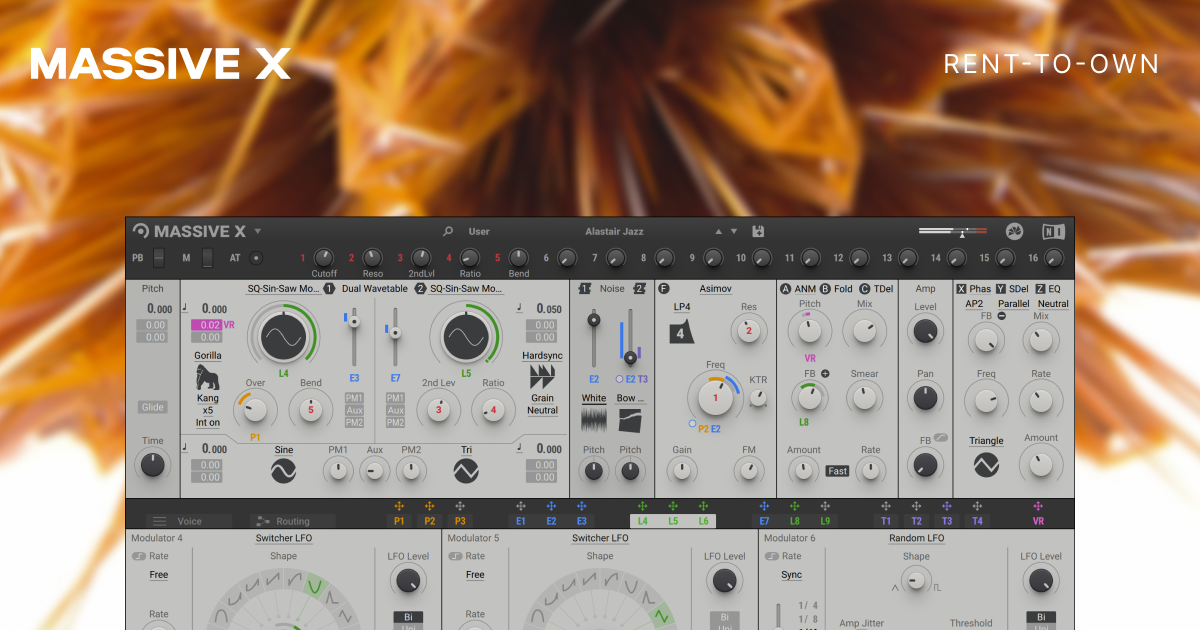Toggle PM1 routing for oscillator 1
1200x630 pixels.
tap(354, 398)
